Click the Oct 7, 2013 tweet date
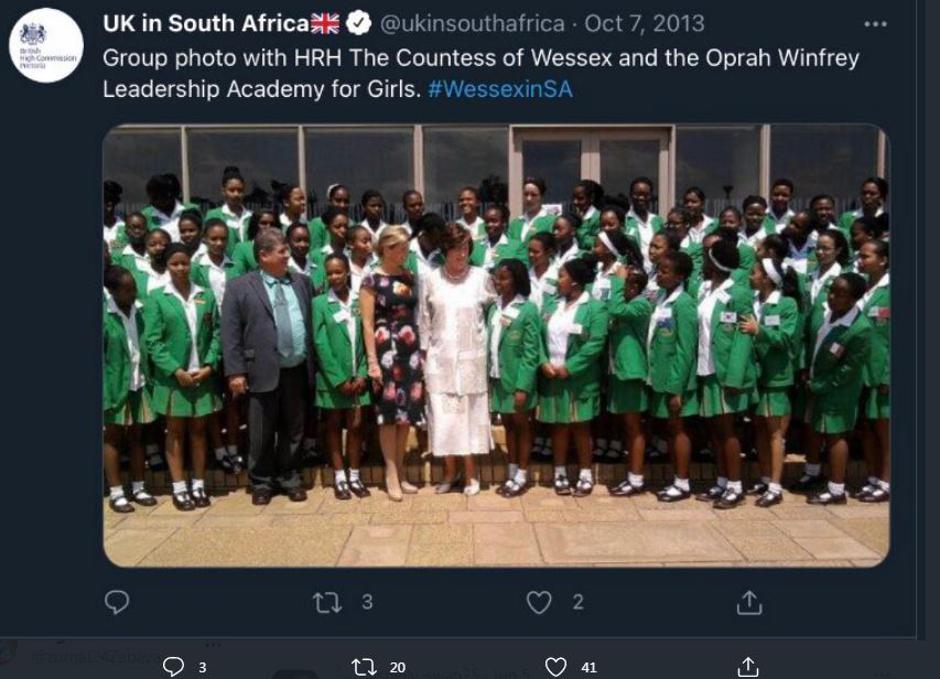 [x=644, y=24]
